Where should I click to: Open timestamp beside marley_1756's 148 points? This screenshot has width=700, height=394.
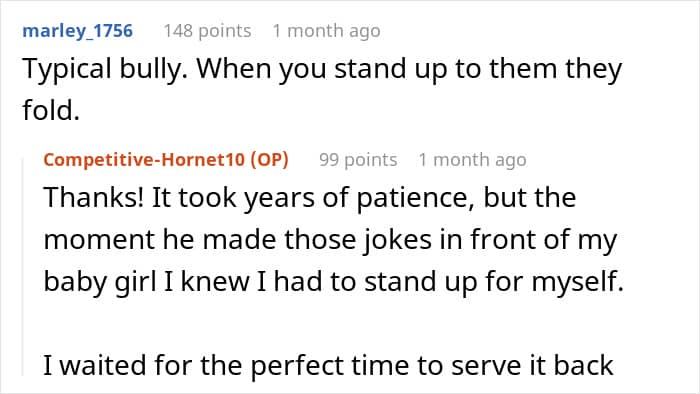point(326,31)
